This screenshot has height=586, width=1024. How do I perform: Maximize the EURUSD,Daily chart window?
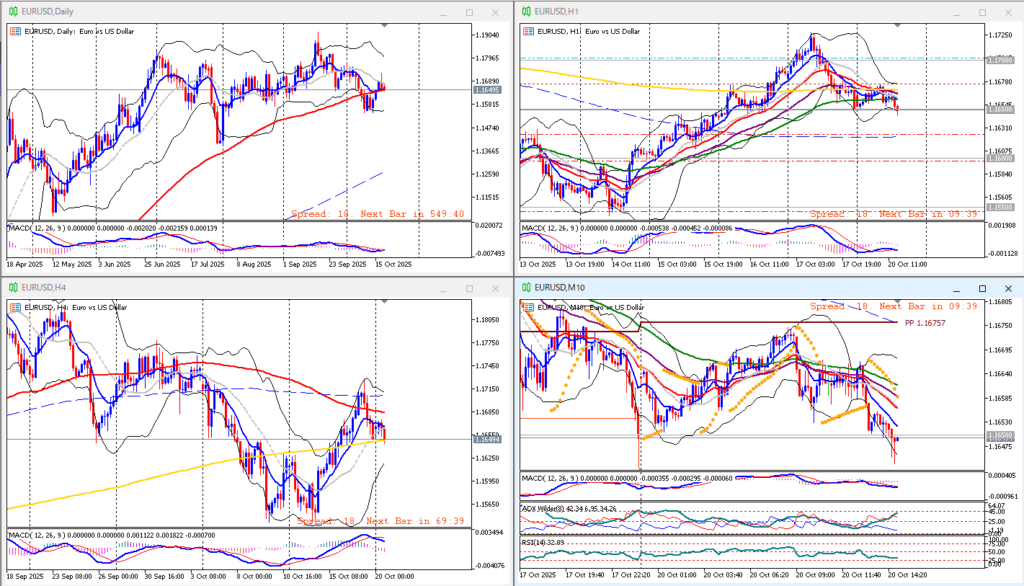[470, 12]
